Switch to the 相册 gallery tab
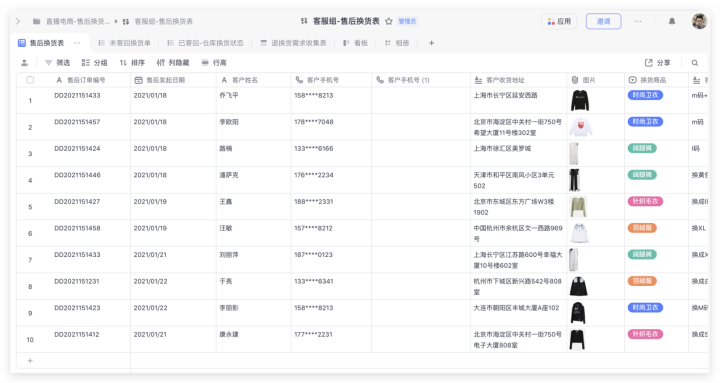This screenshot has width=720, height=383. 397,43
